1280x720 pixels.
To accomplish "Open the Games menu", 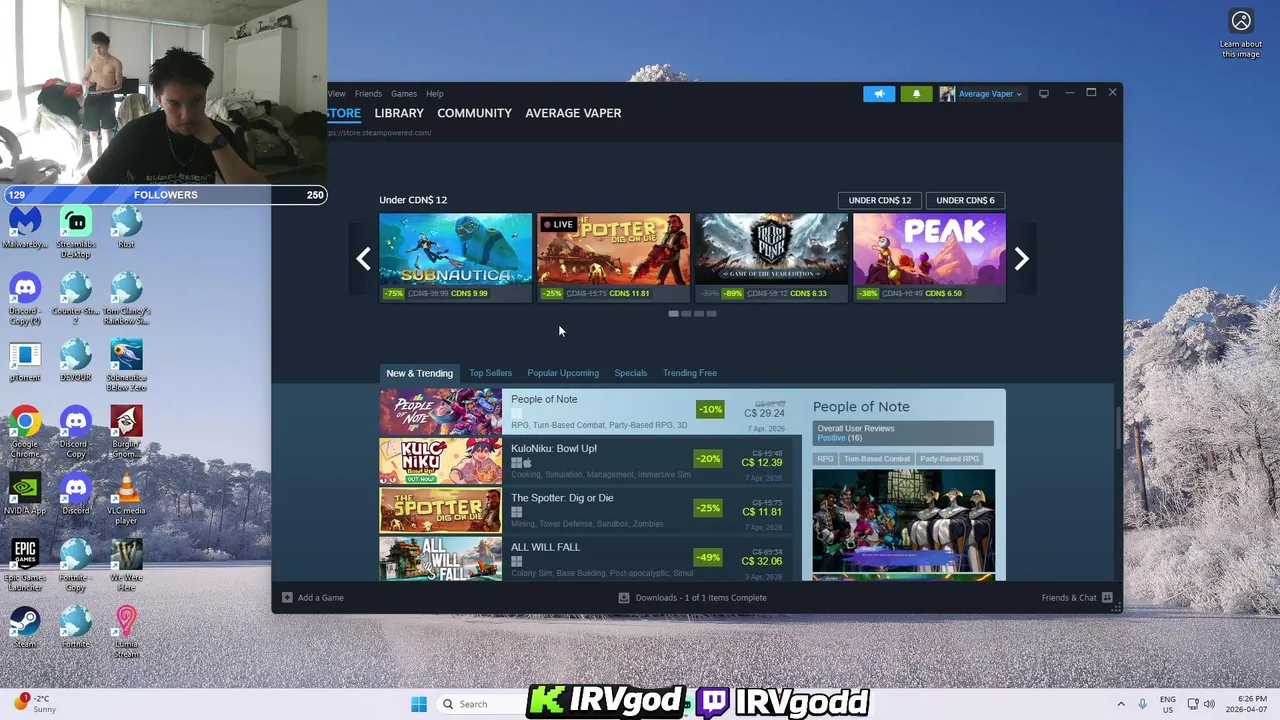I will (404, 94).
